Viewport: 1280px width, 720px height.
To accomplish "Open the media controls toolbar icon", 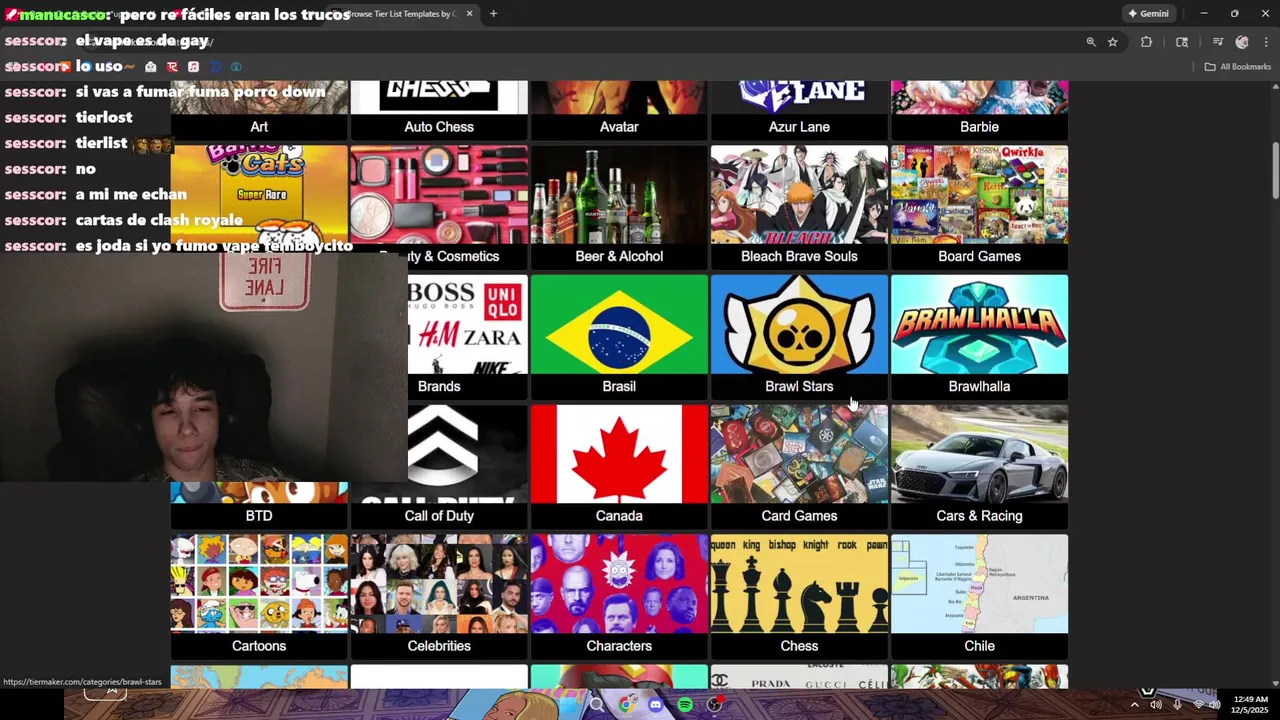I will [x=1218, y=42].
